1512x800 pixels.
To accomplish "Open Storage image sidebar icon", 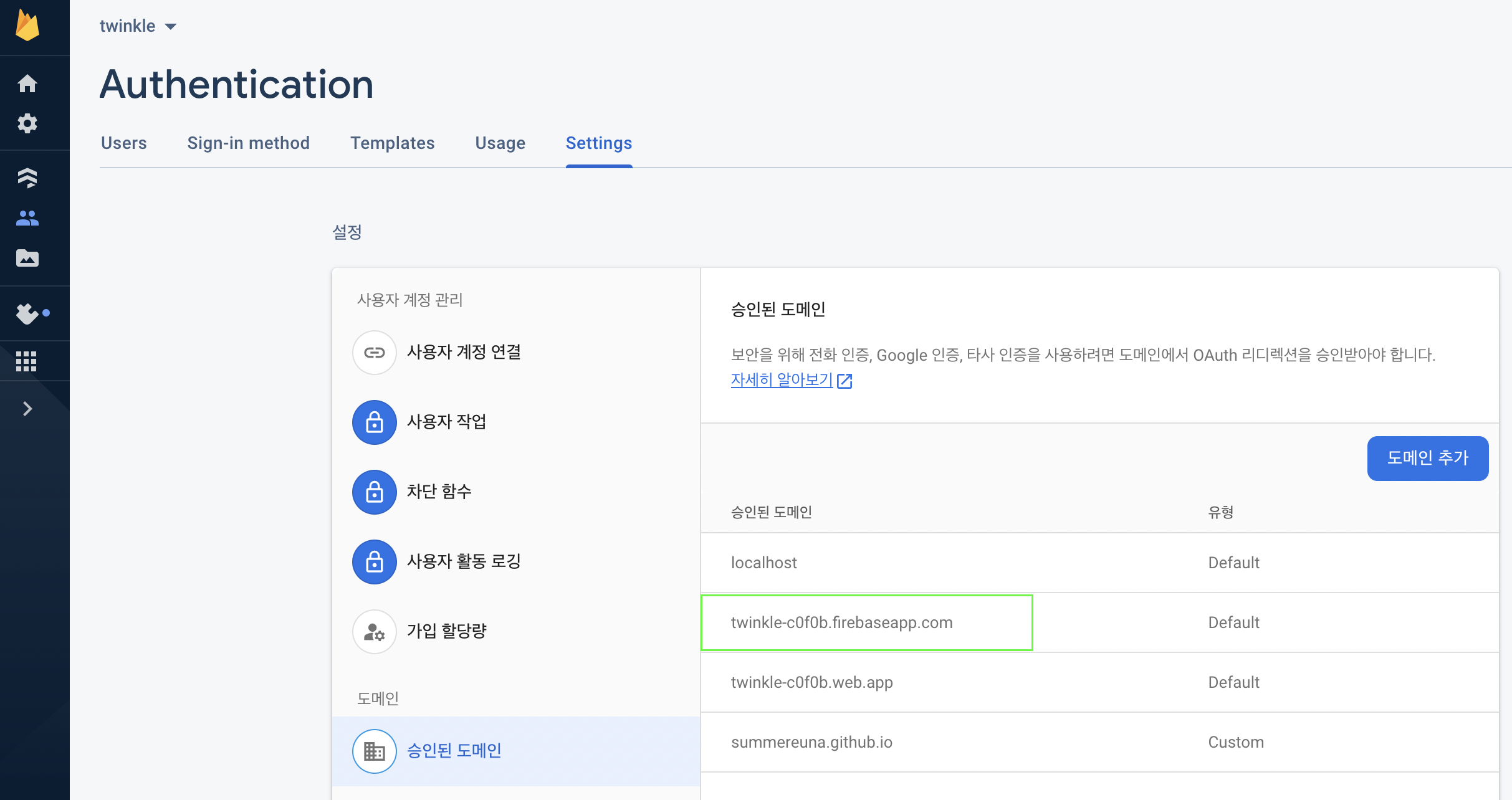I will tap(27, 258).
